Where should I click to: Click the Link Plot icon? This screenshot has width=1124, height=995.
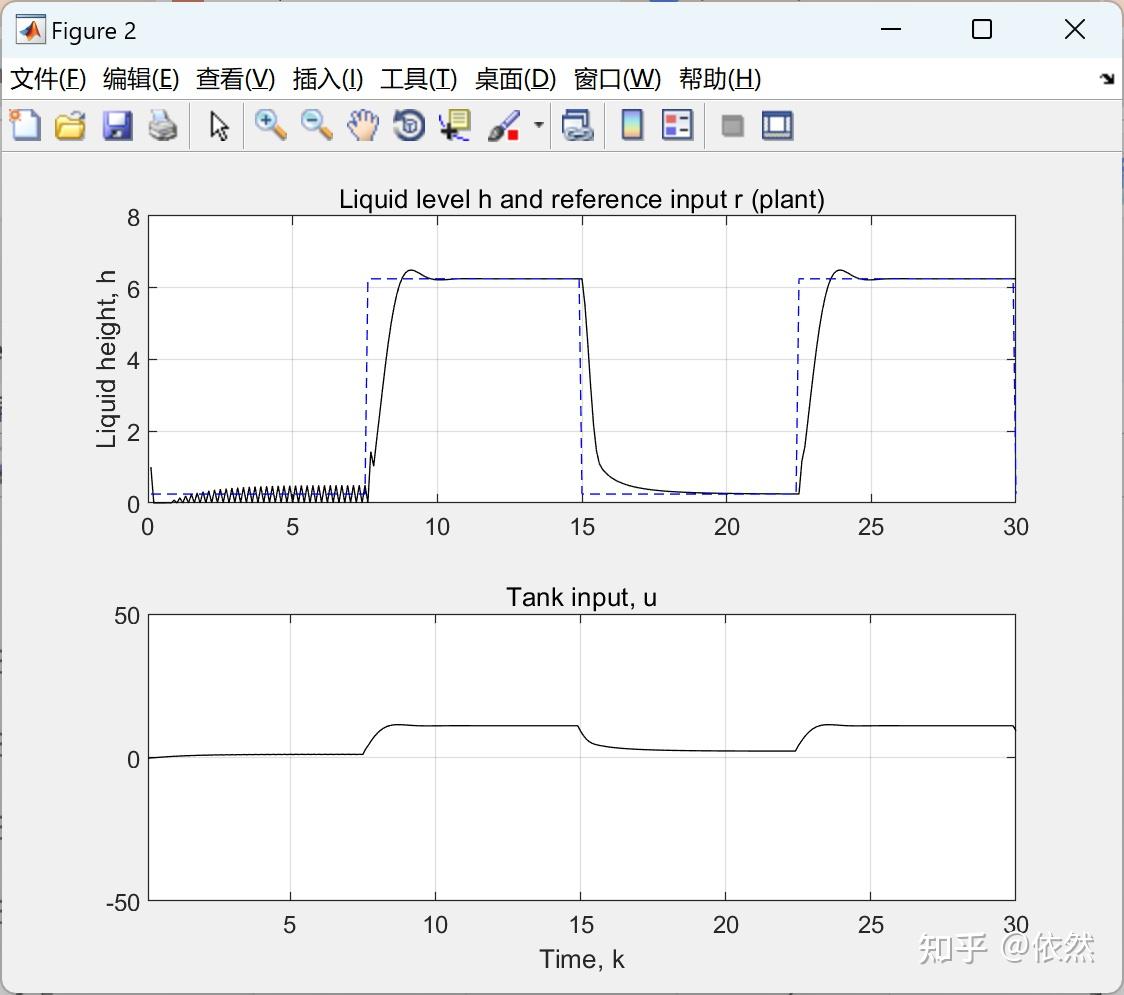point(578,125)
